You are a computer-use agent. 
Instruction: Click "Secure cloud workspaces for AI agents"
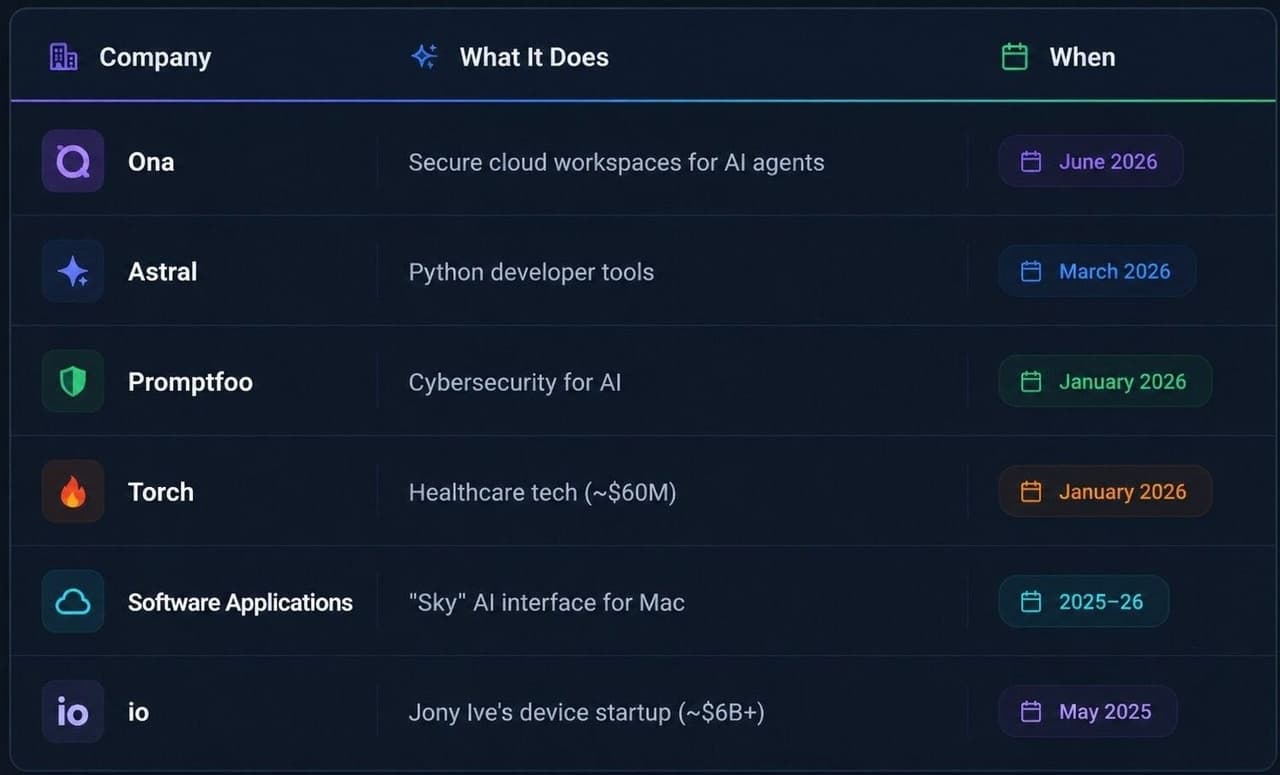tap(616, 163)
